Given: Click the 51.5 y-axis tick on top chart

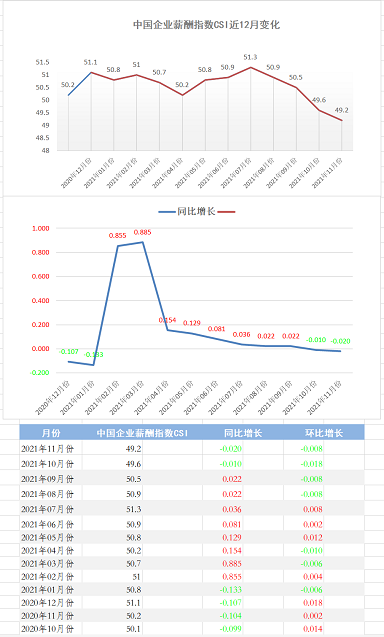Looking at the screenshot, I should (42, 62).
